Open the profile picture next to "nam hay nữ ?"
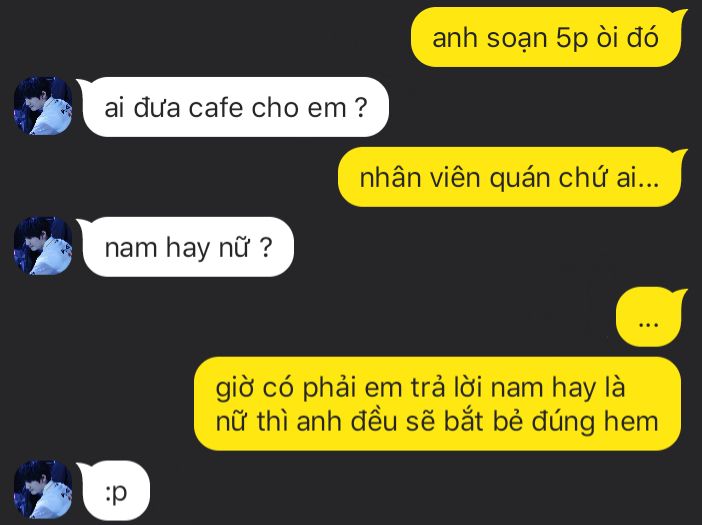Screen dimensions: 702x525 pyautogui.click(x=43, y=246)
